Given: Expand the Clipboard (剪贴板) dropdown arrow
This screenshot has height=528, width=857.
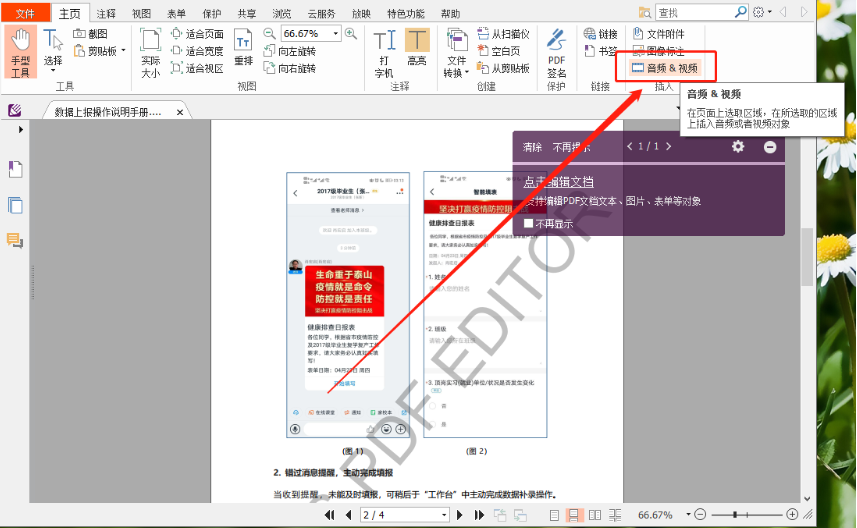Looking at the screenshot, I should click(124, 51).
